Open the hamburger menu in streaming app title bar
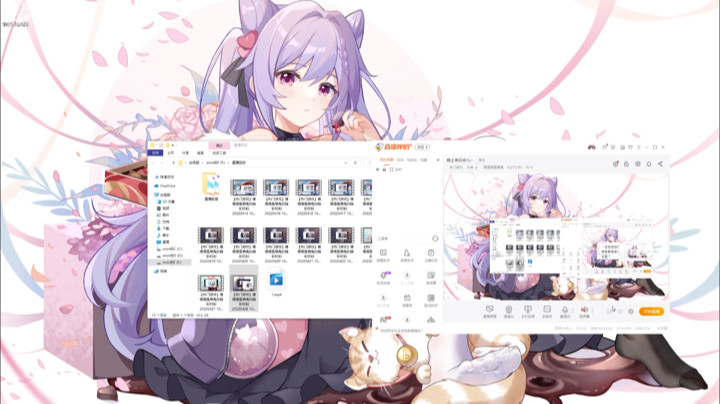Viewport: 720px width, 404px height. pos(638,147)
